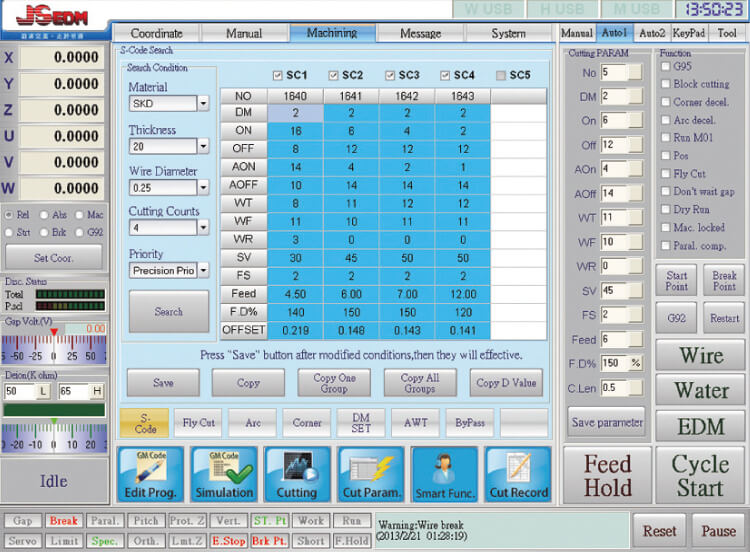Uncheck the SC1 checkbox
This screenshot has width=750, height=552.
pyautogui.click(x=278, y=75)
